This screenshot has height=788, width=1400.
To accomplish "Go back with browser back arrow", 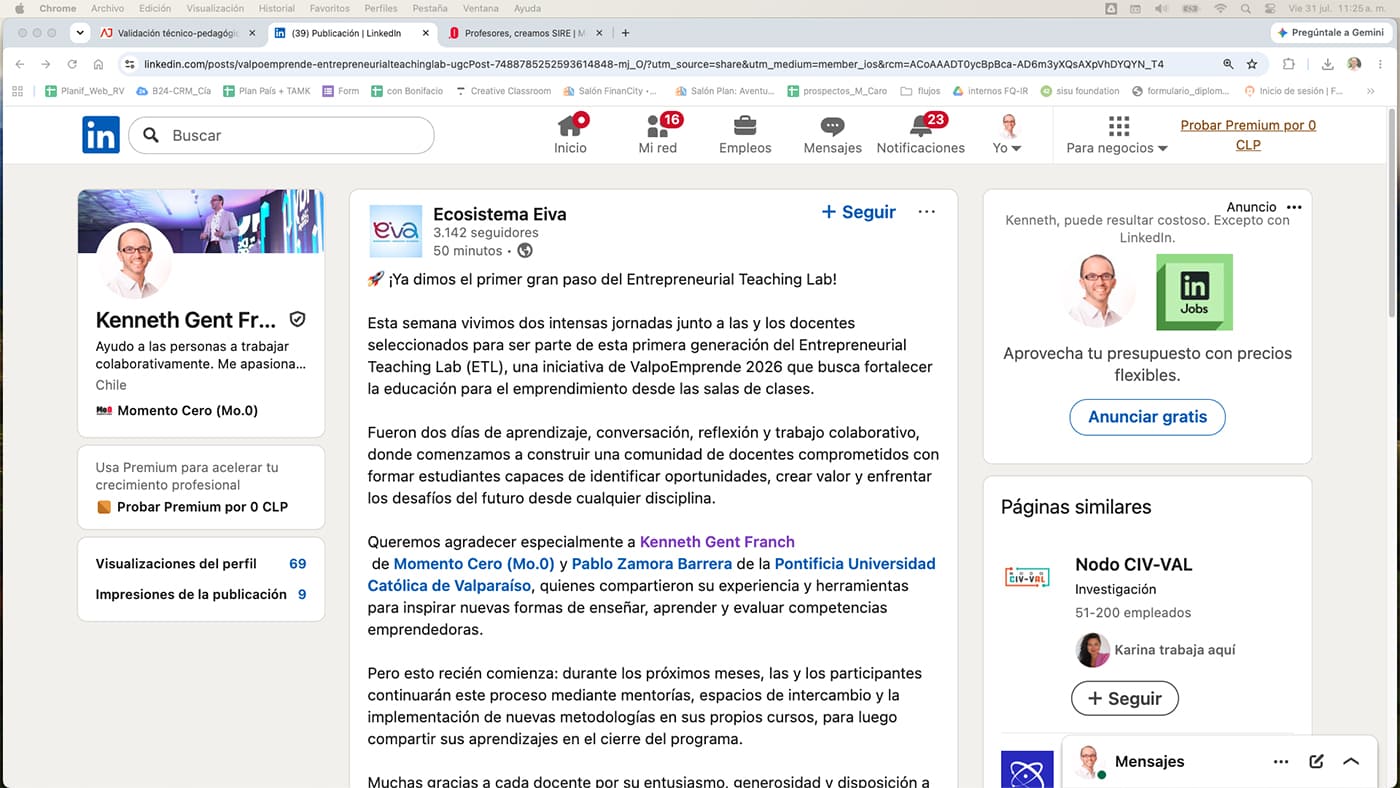I will point(20,64).
